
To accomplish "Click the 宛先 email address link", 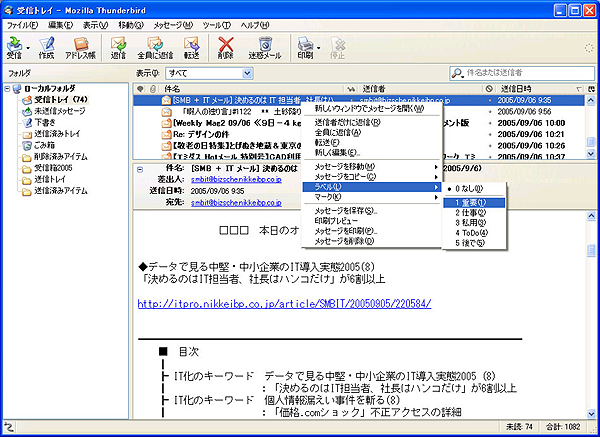I will [236, 202].
